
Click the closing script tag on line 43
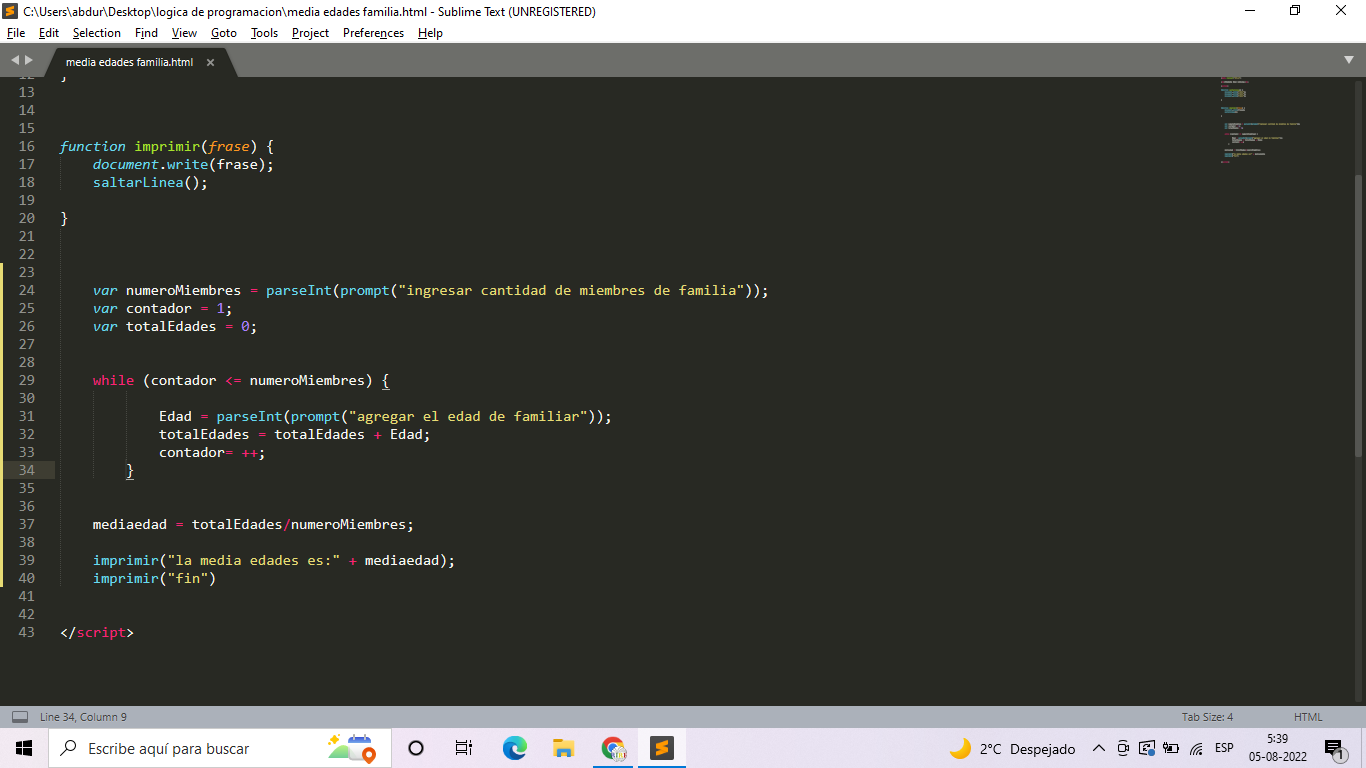coord(97,632)
